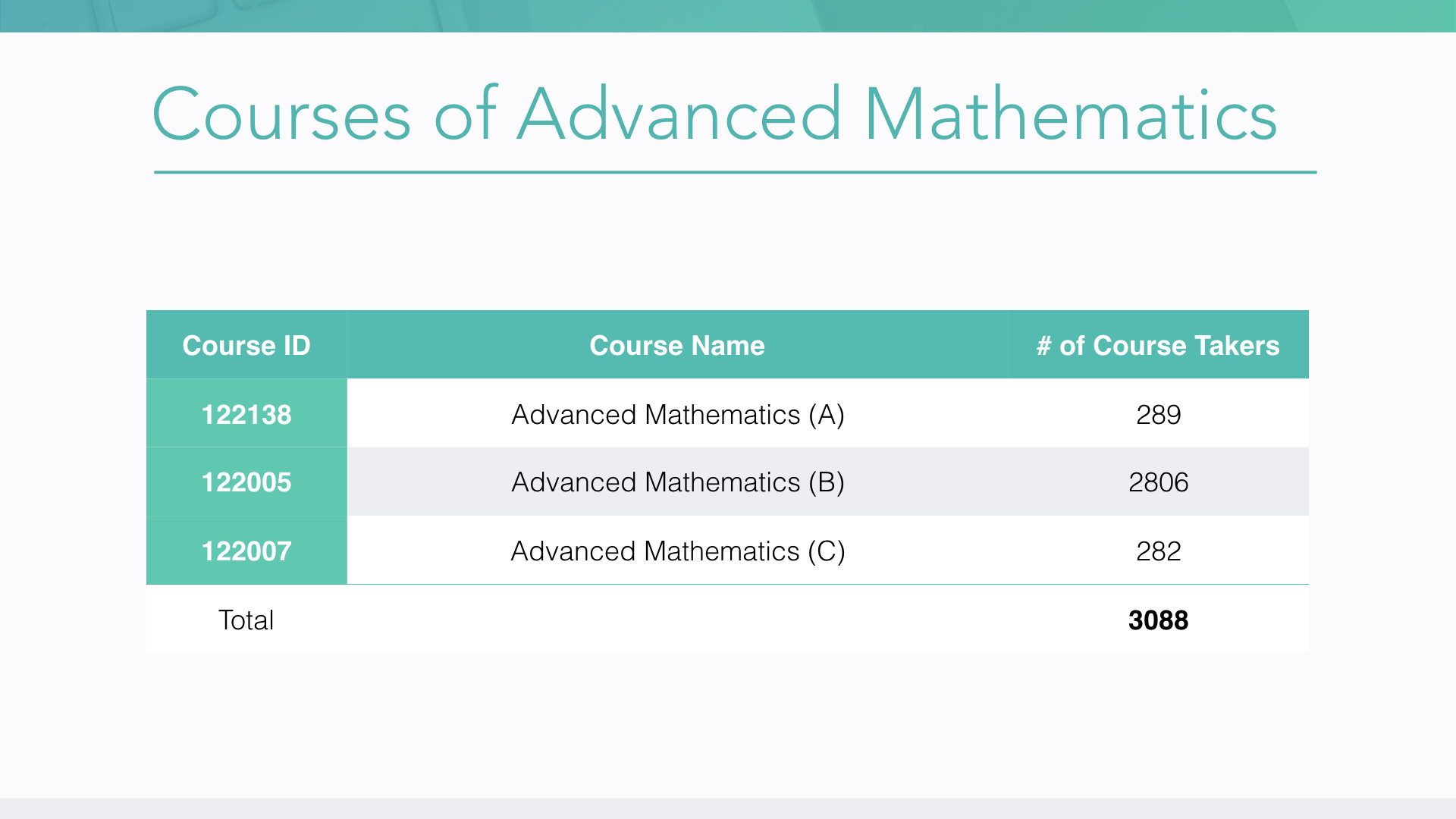Image resolution: width=1456 pixels, height=819 pixels.
Task: Click the course takers value 2806
Action: coord(1158,482)
